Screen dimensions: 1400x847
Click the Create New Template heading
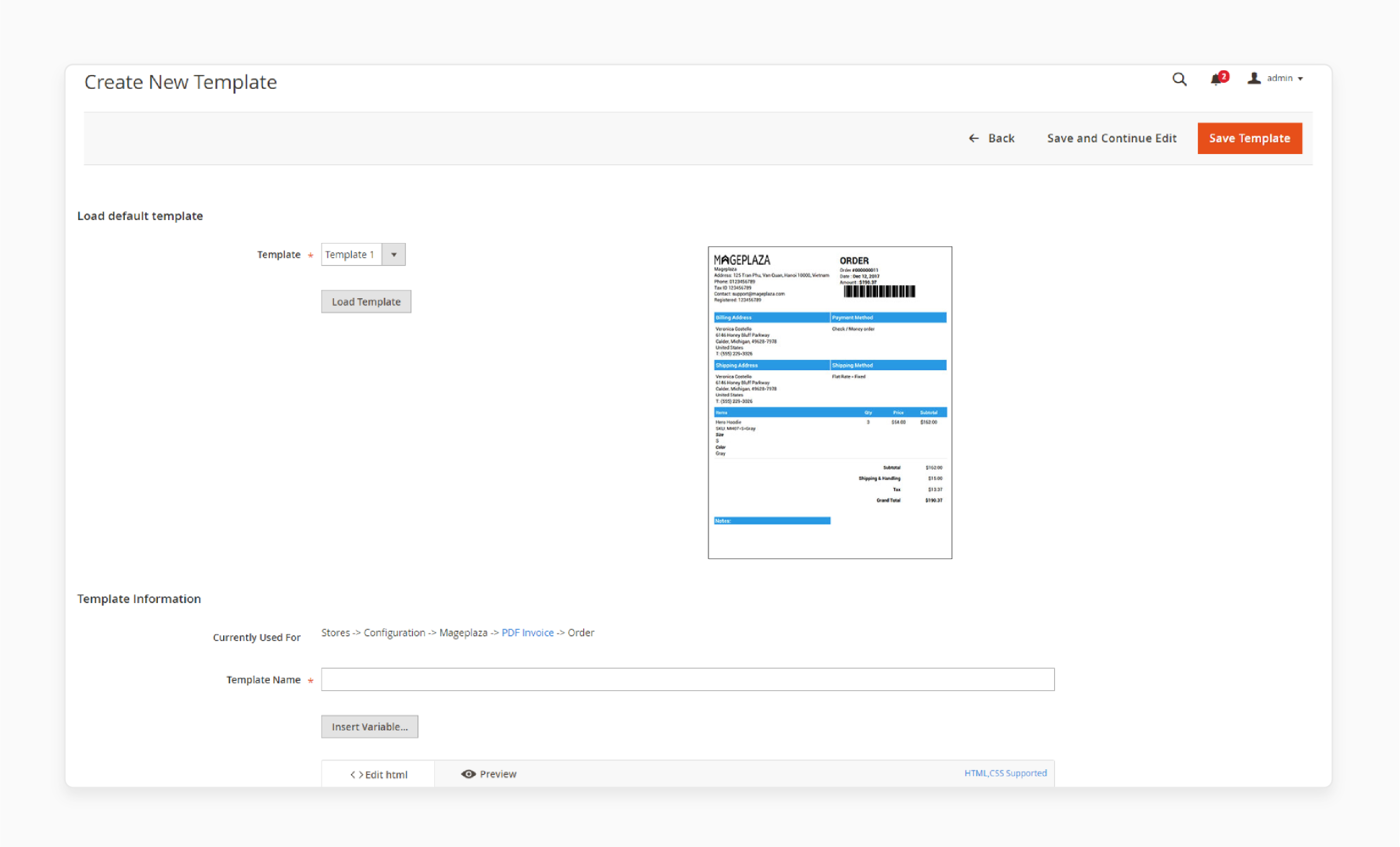pyautogui.click(x=181, y=82)
